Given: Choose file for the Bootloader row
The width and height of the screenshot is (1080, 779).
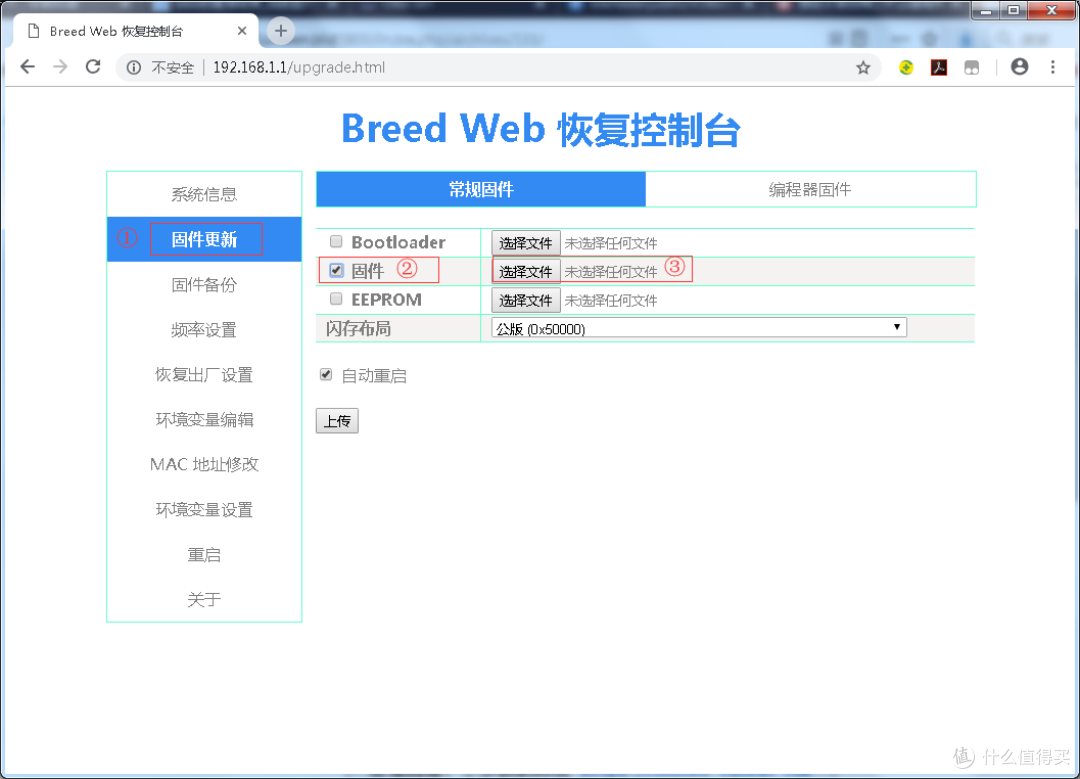Looking at the screenshot, I should pyautogui.click(x=526, y=243).
